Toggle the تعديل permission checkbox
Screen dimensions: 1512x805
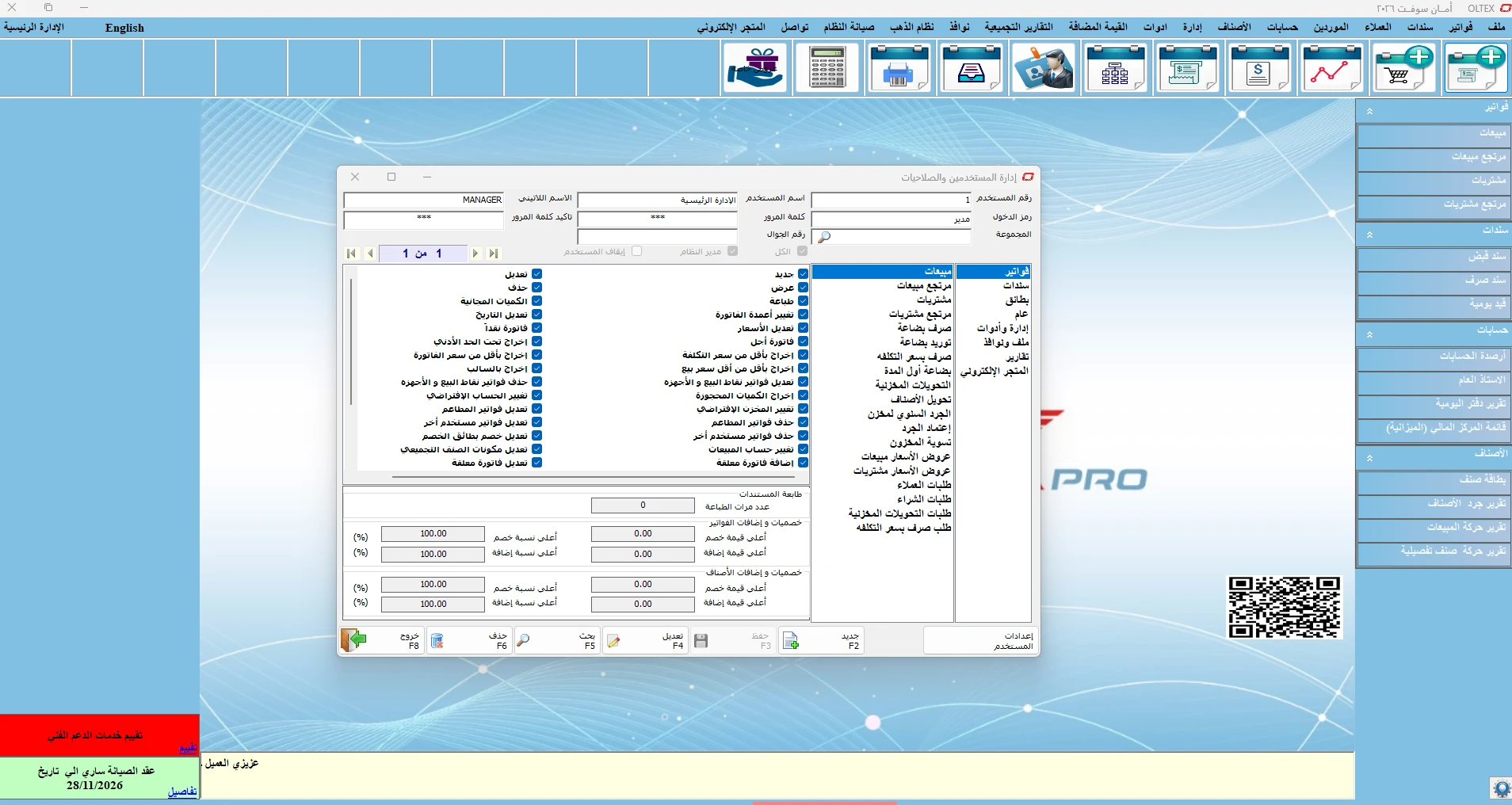[x=536, y=274]
